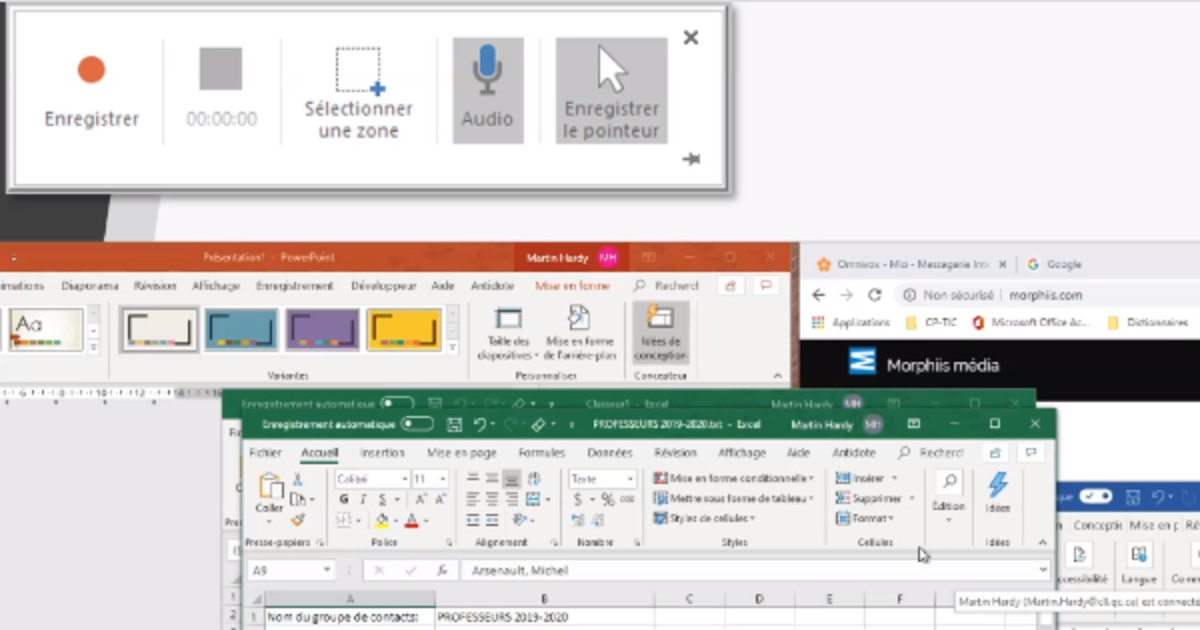1200x630 pixels.
Task: Open the Données tab in Excel
Action: (x=610, y=453)
